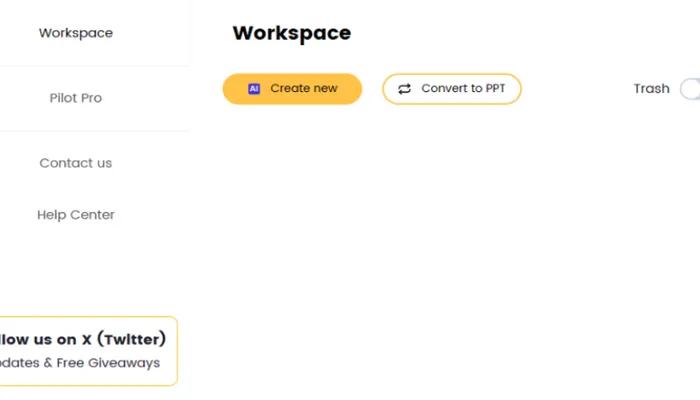This screenshot has width=700, height=400.
Task: Start a new AI presentation with the yellow button
Action: point(292,89)
